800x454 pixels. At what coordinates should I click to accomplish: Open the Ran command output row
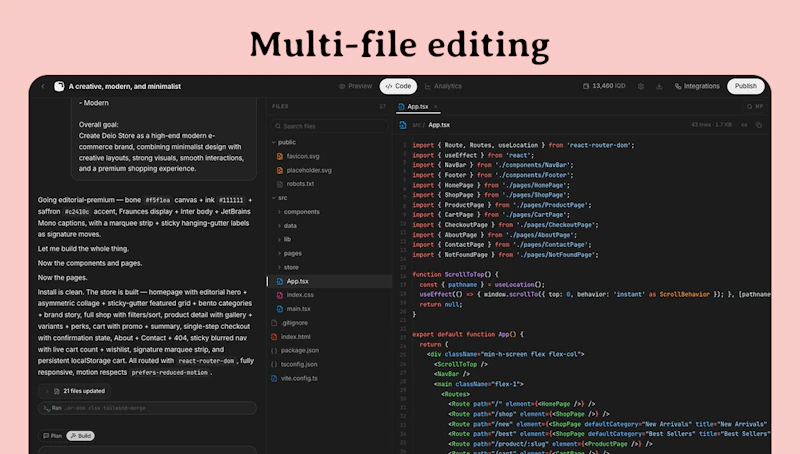click(147, 408)
